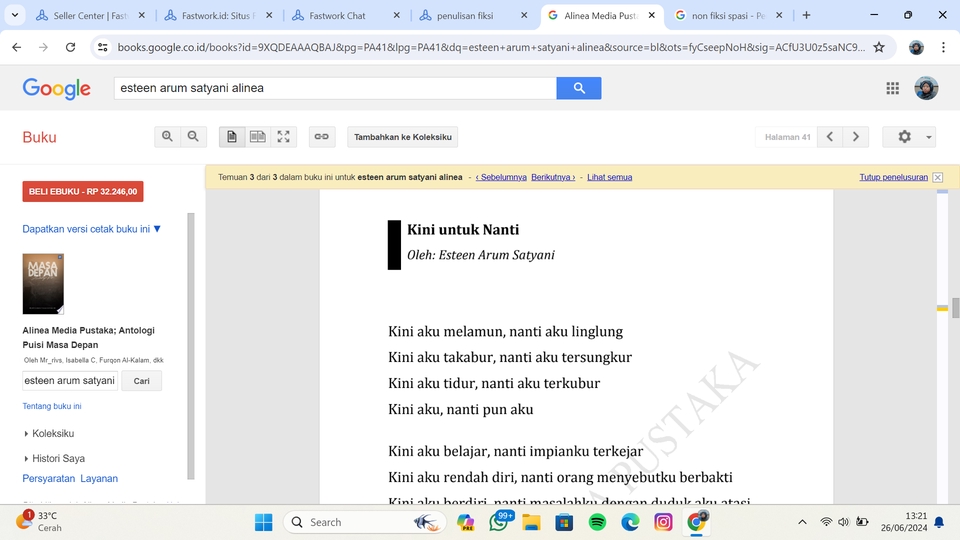
Task: Switch to penulisan fiksi tab
Action: click(x=473, y=15)
